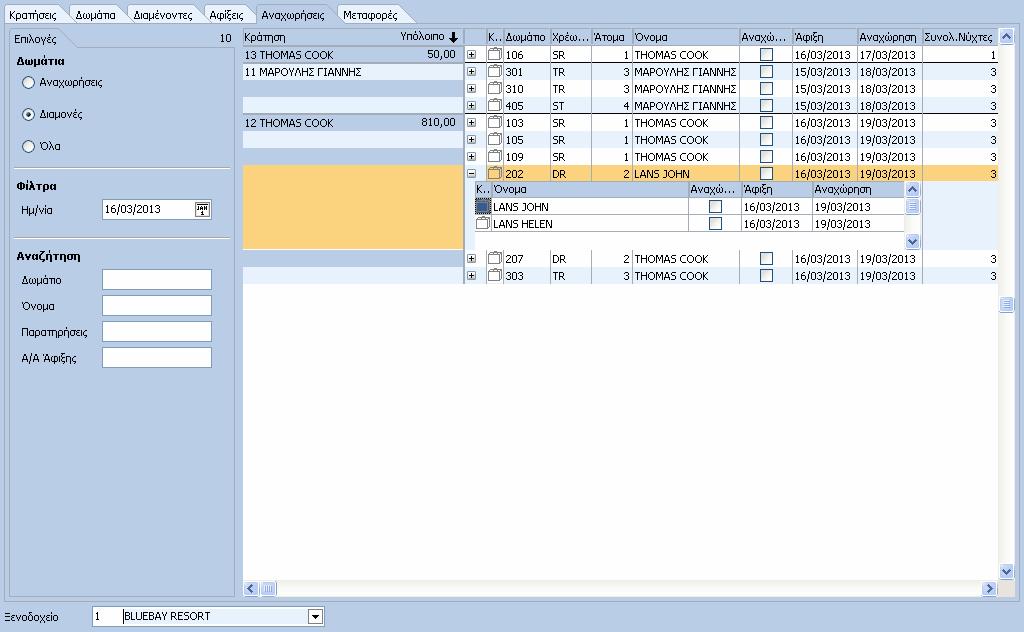Viewport: 1024px width, 632px height.
Task: Open the calendar picker for Ημ/νία date
Action: [x=202, y=210]
